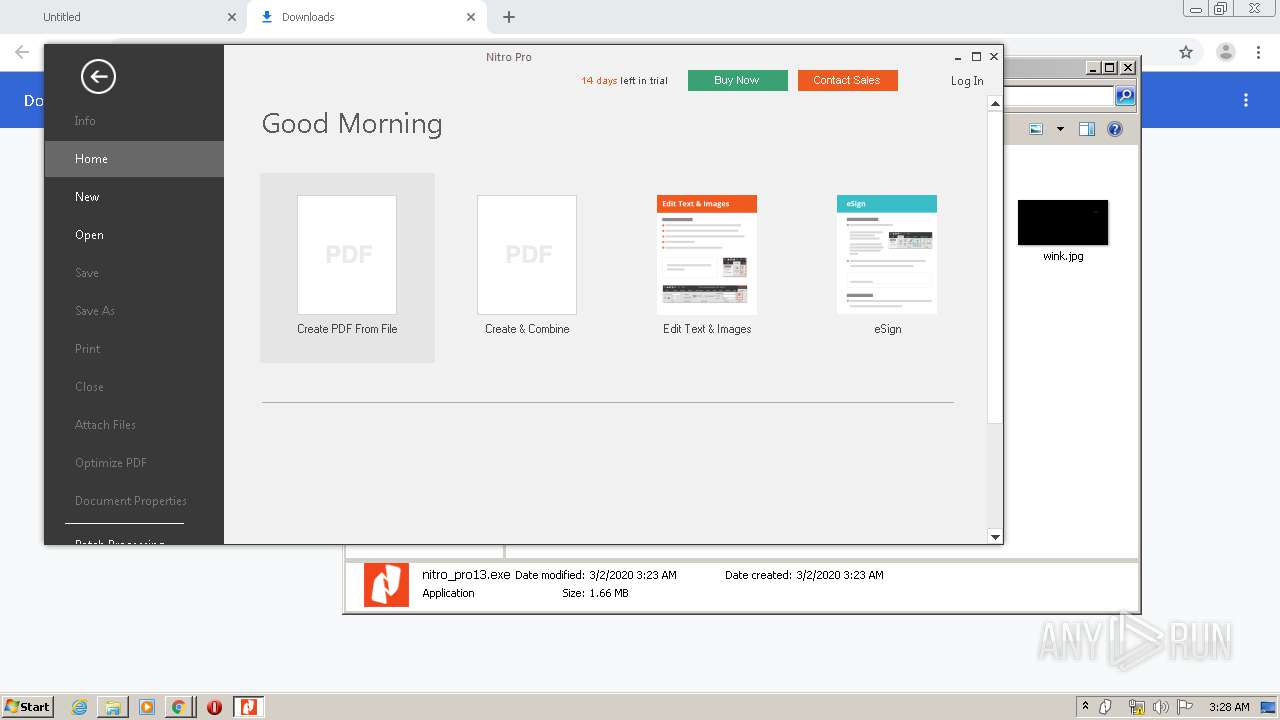Click the Explorer search input field

pyautogui.click(x=1058, y=96)
